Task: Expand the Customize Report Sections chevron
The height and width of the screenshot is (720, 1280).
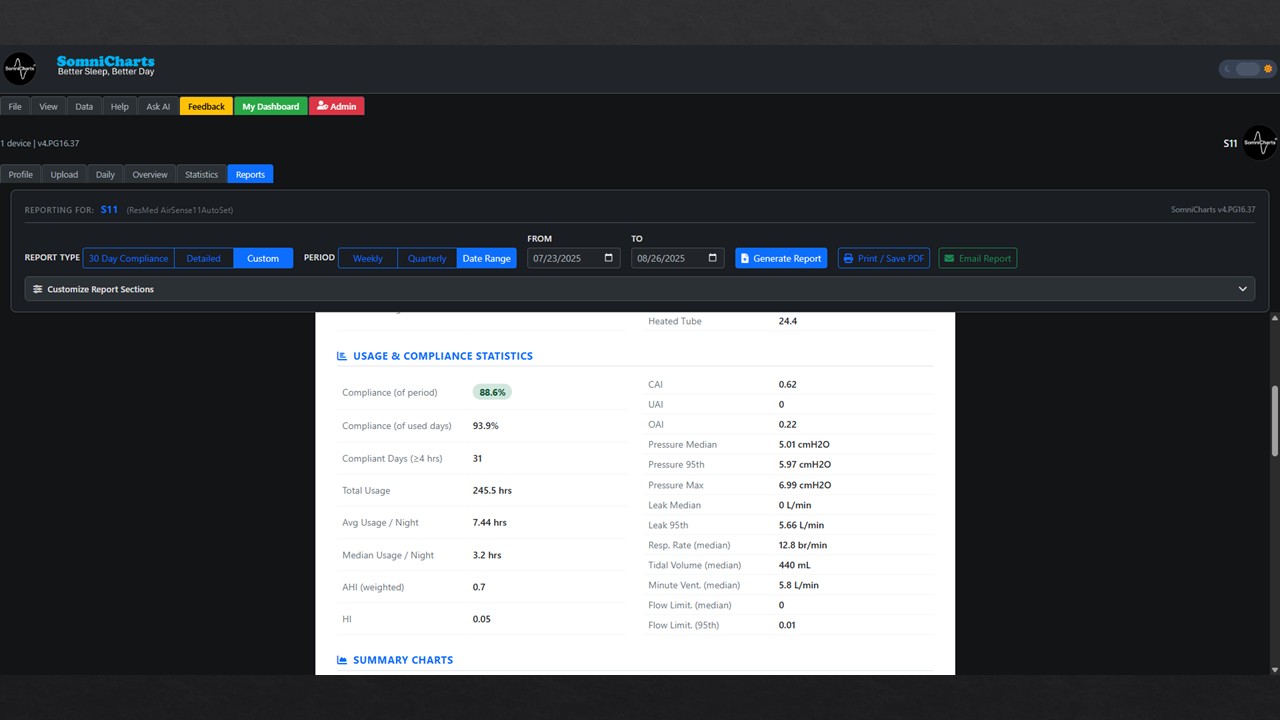Action: [x=1242, y=288]
